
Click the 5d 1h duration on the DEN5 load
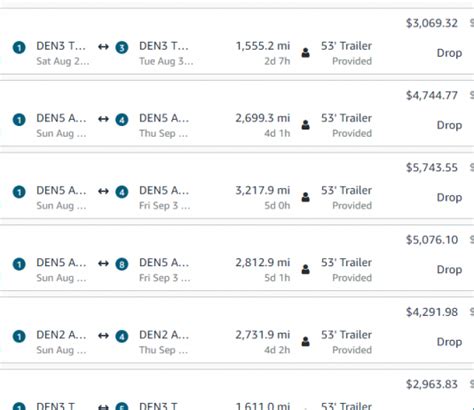(x=277, y=278)
